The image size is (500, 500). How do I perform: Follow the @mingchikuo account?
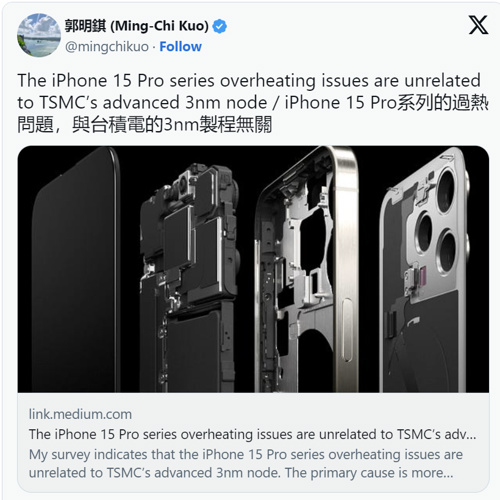coord(180,47)
